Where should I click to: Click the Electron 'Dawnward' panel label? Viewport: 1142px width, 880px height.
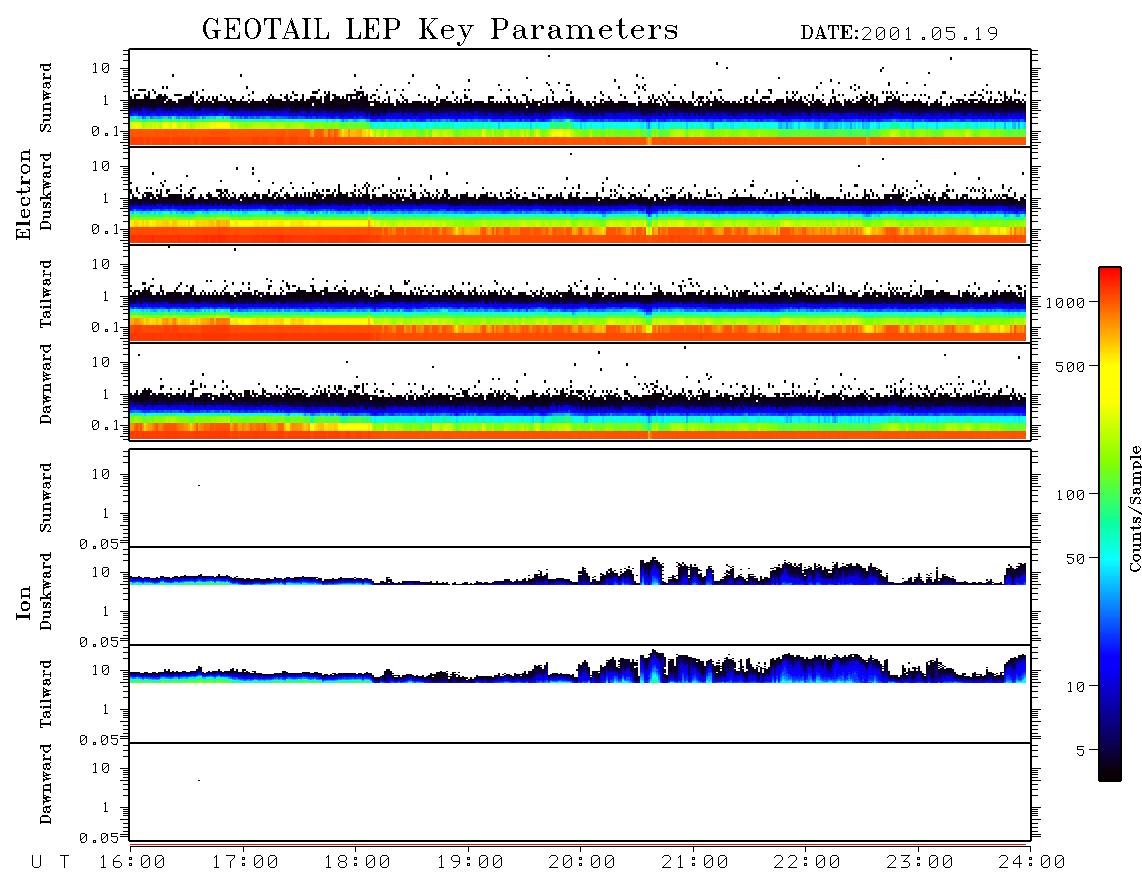pyautogui.click(x=46, y=384)
